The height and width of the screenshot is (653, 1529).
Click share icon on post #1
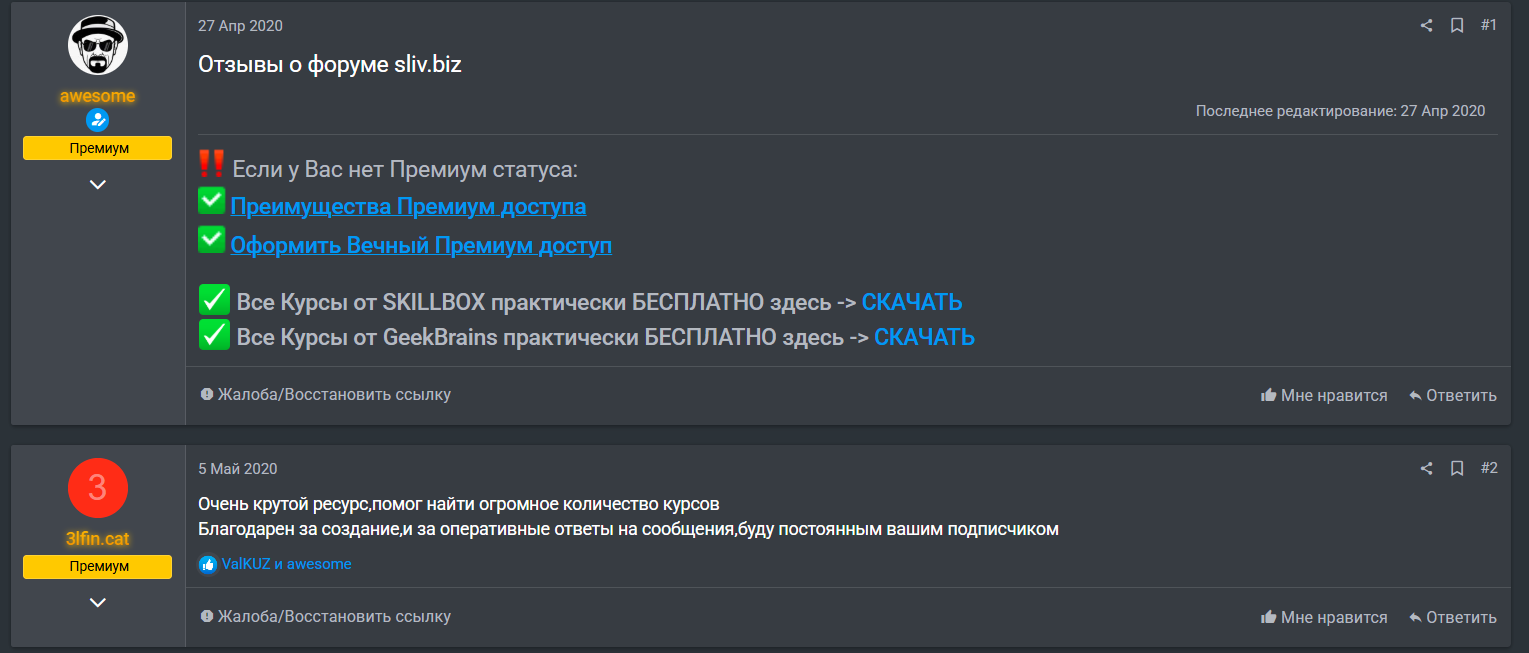click(x=1426, y=25)
